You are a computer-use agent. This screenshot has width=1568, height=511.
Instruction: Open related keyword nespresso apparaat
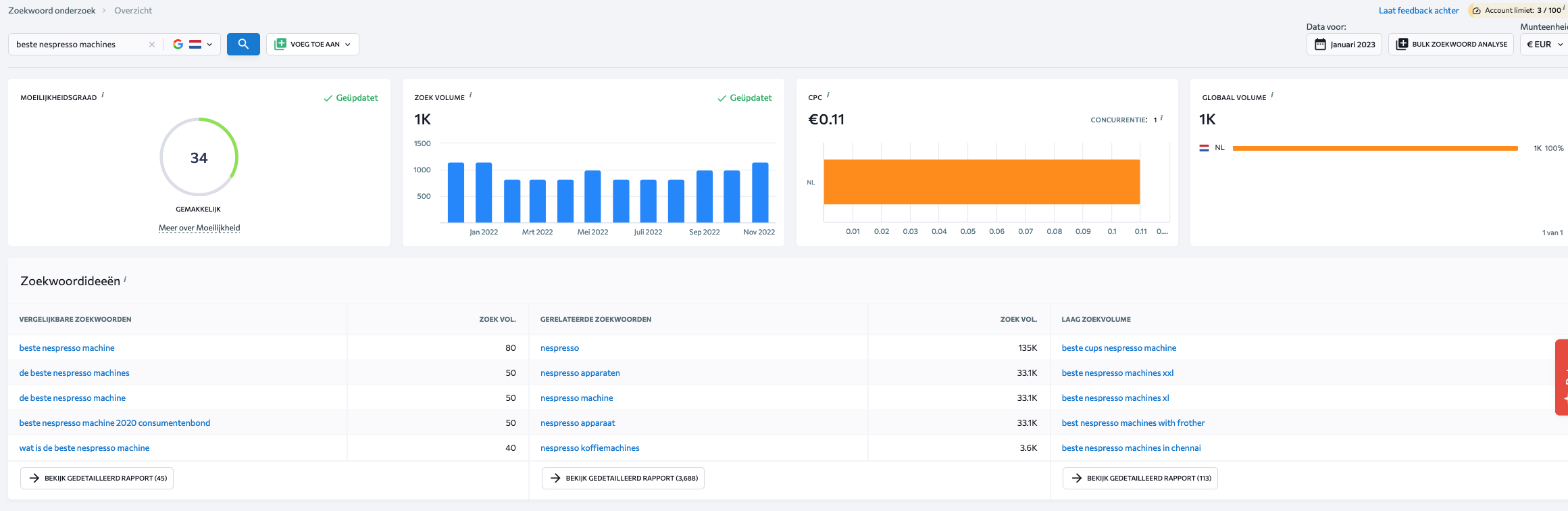(x=578, y=423)
